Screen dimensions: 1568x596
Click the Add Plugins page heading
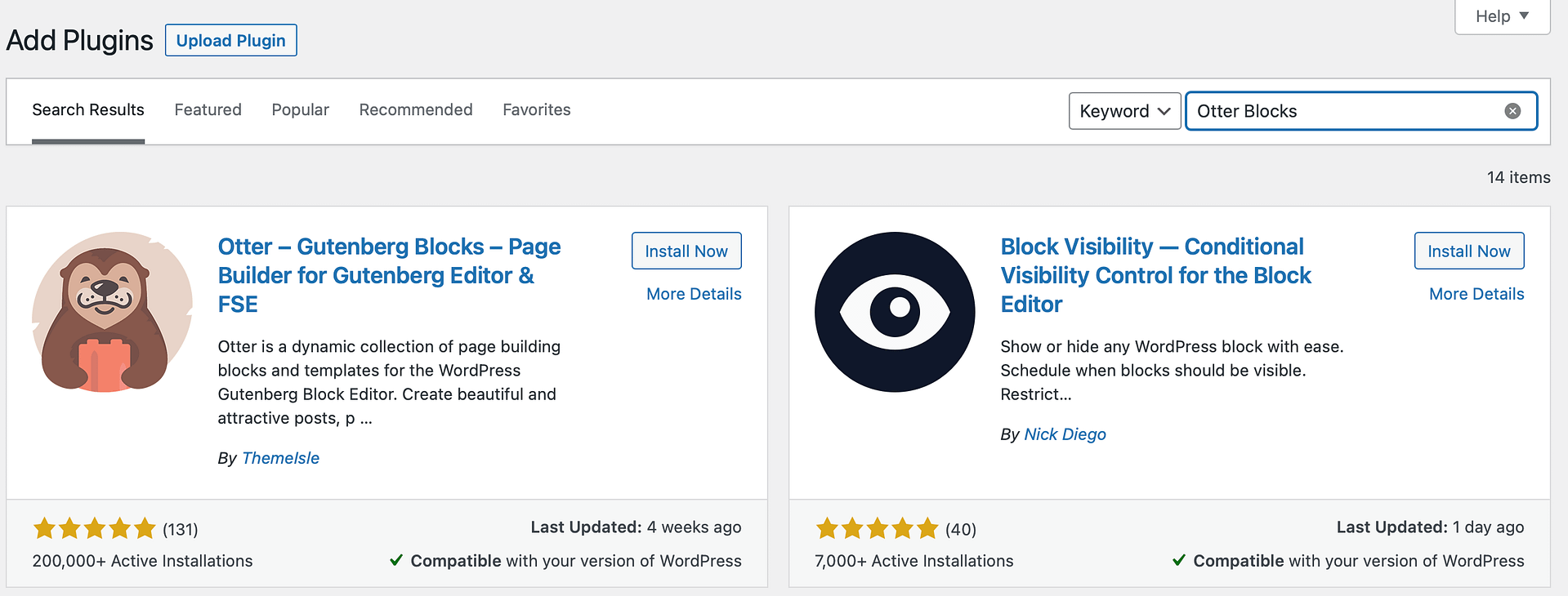(79, 41)
